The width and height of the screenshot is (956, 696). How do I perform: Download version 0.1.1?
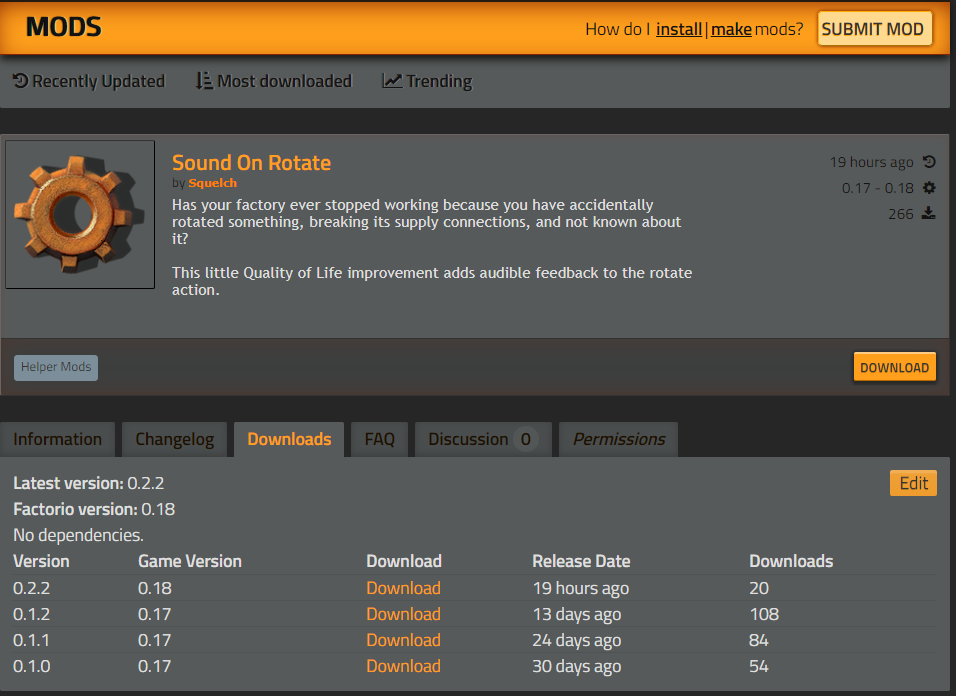click(x=403, y=641)
